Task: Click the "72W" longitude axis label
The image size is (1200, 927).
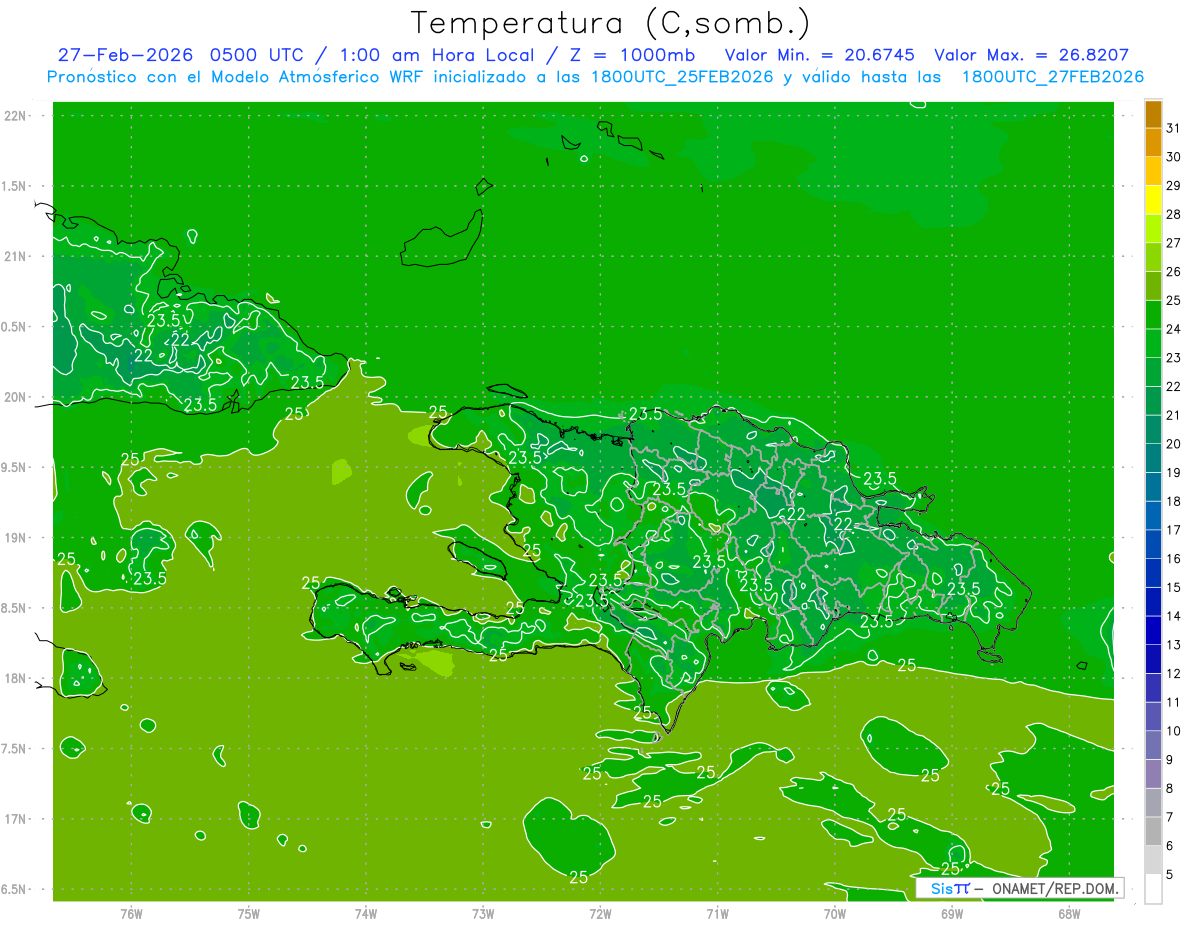Action: pyautogui.click(x=600, y=913)
